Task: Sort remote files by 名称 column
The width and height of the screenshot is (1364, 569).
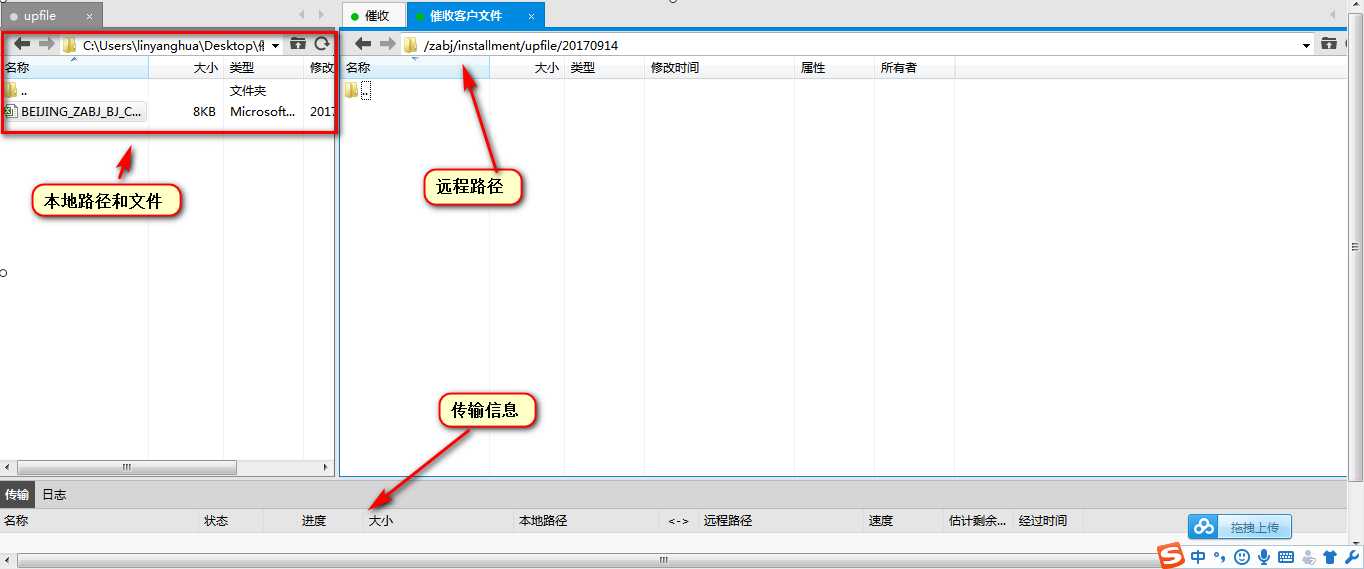Action: tap(415, 68)
